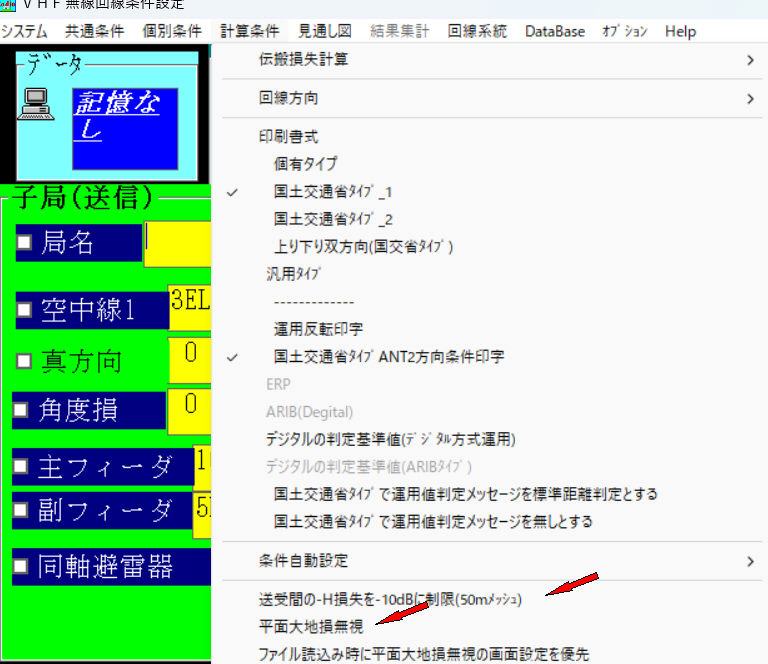This screenshot has height=664, width=768.
Task: Expand the 伝搬損失計算 submenu arrow
Action: click(x=750, y=60)
